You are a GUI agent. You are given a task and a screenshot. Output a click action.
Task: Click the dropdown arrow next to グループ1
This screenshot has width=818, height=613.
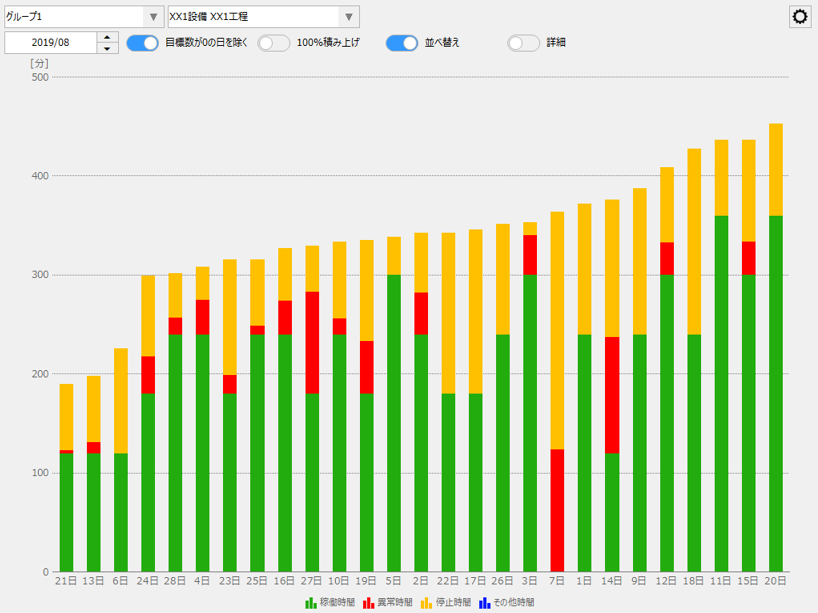pyautogui.click(x=153, y=16)
